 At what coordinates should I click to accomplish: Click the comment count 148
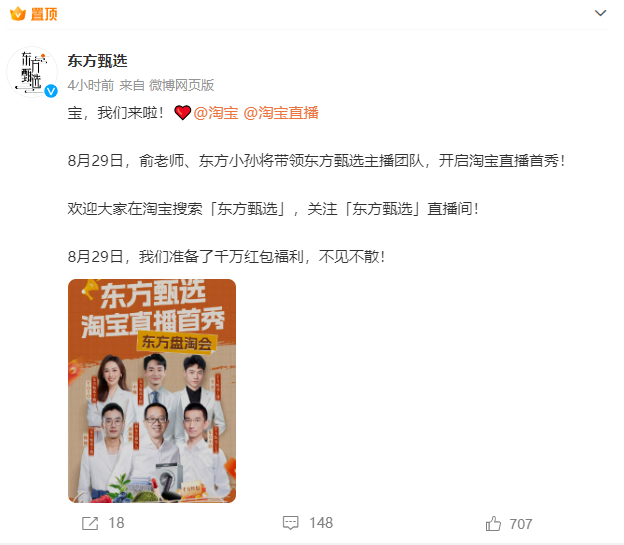(321, 523)
